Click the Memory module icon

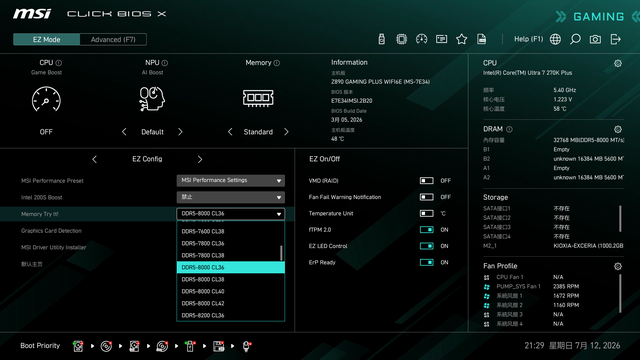click(x=258, y=98)
